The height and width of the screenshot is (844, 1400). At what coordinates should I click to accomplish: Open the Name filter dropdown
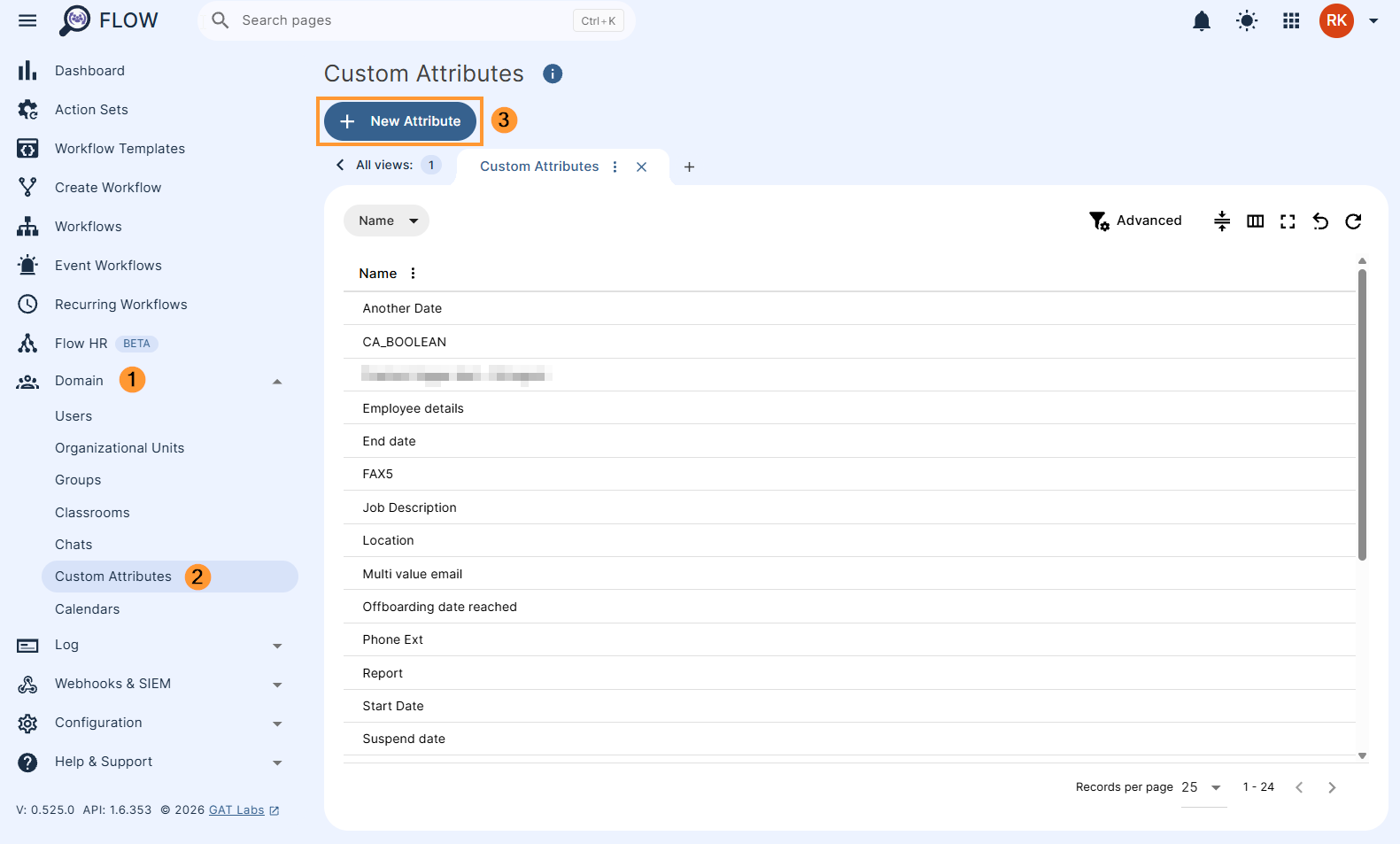point(386,221)
